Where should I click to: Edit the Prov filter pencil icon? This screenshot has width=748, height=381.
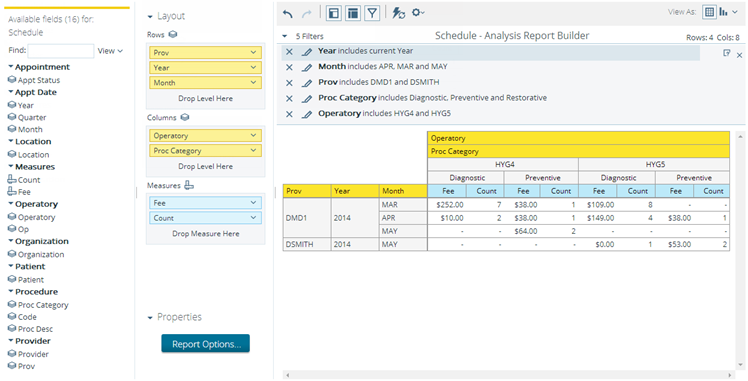(x=307, y=83)
